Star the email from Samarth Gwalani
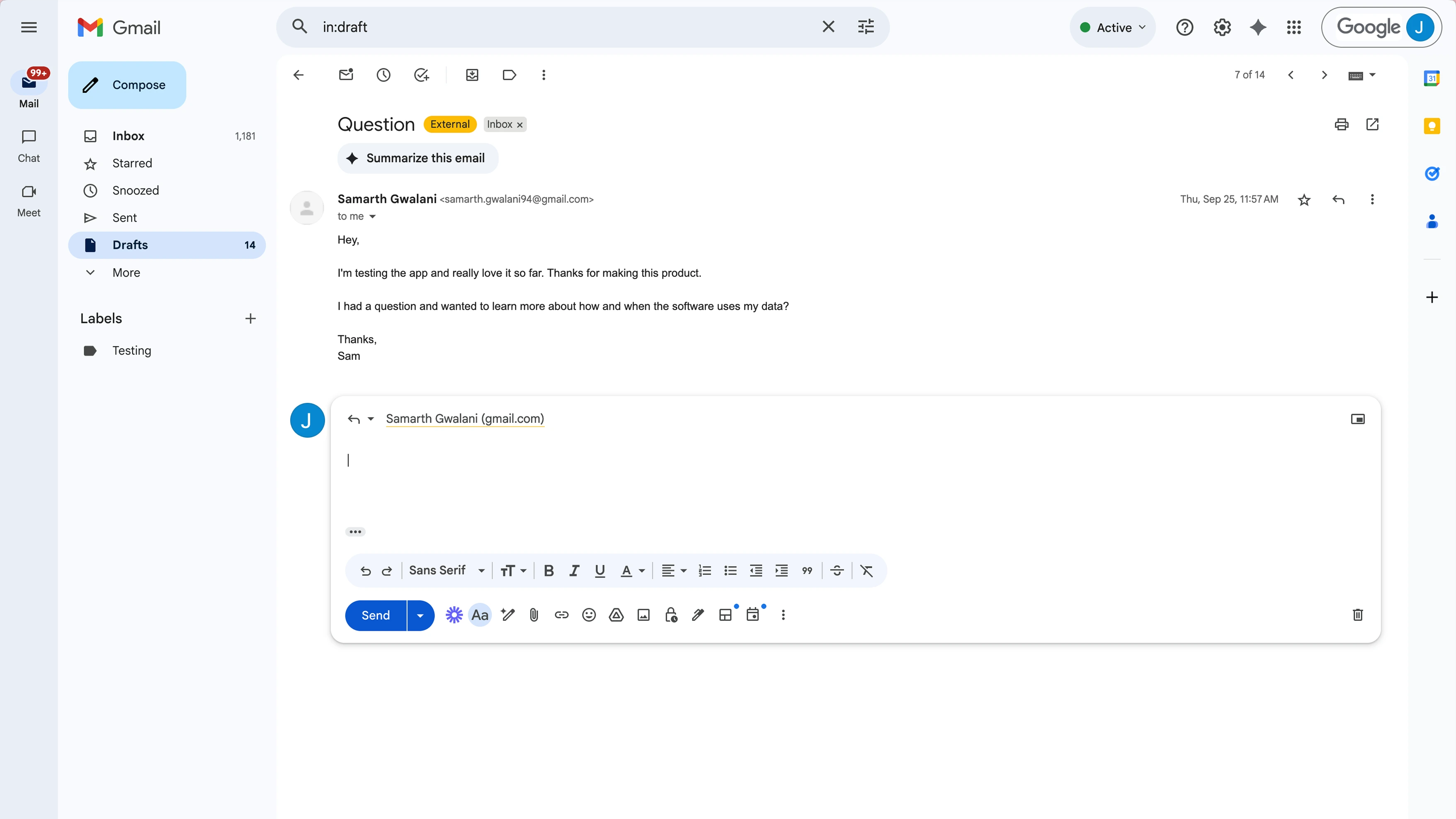1456x819 pixels. [x=1304, y=199]
